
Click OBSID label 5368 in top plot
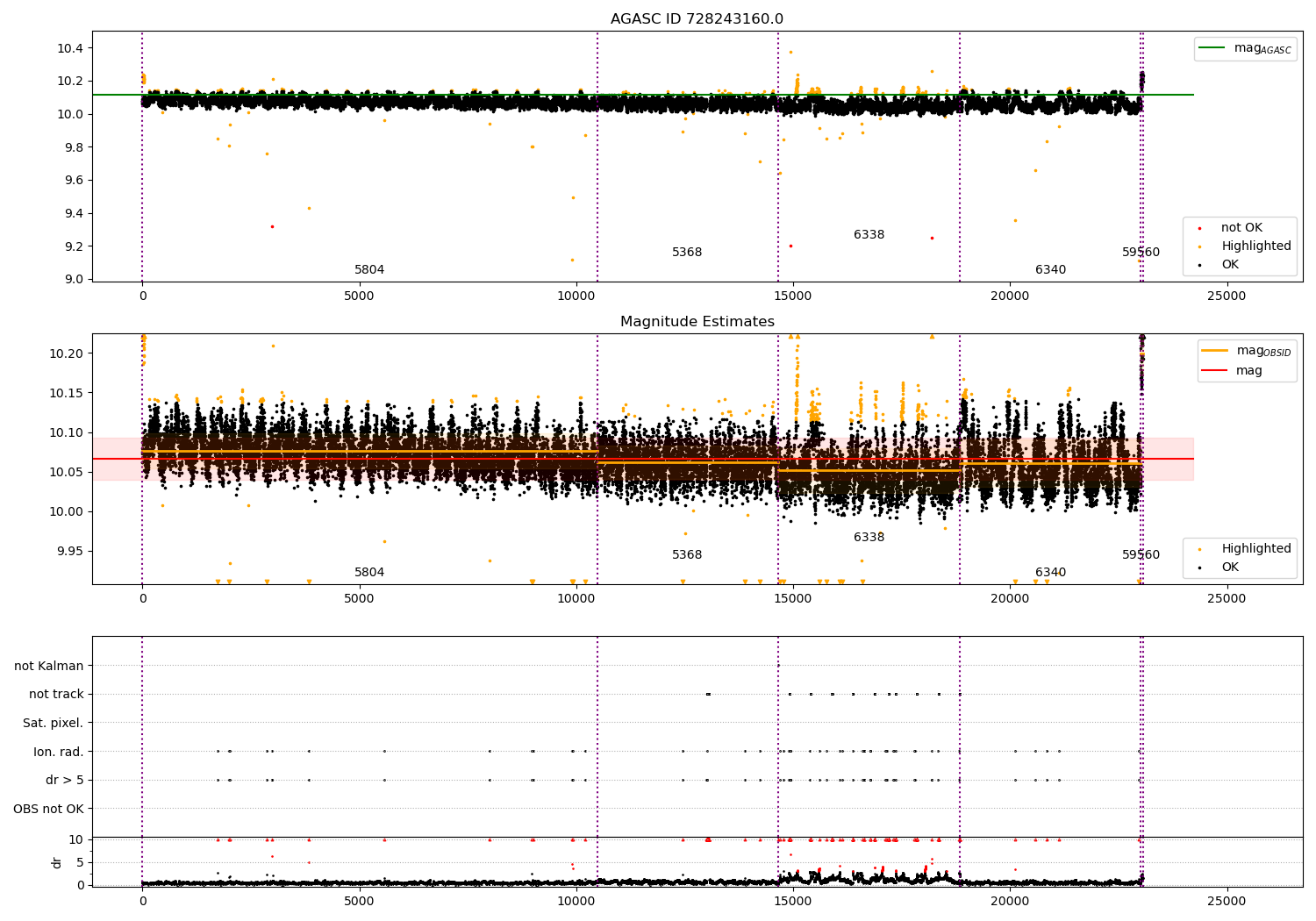pyautogui.click(x=687, y=253)
